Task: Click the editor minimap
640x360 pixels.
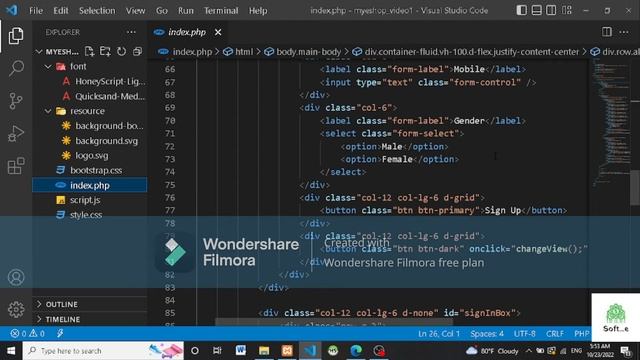Action: (610, 122)
